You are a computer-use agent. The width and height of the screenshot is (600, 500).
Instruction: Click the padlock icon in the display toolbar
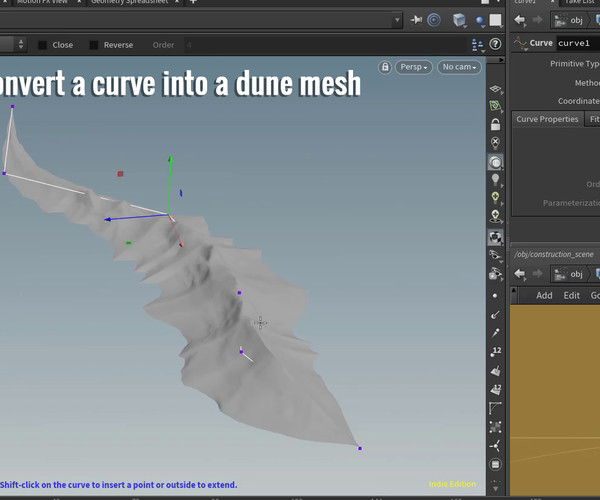[495, 124]
